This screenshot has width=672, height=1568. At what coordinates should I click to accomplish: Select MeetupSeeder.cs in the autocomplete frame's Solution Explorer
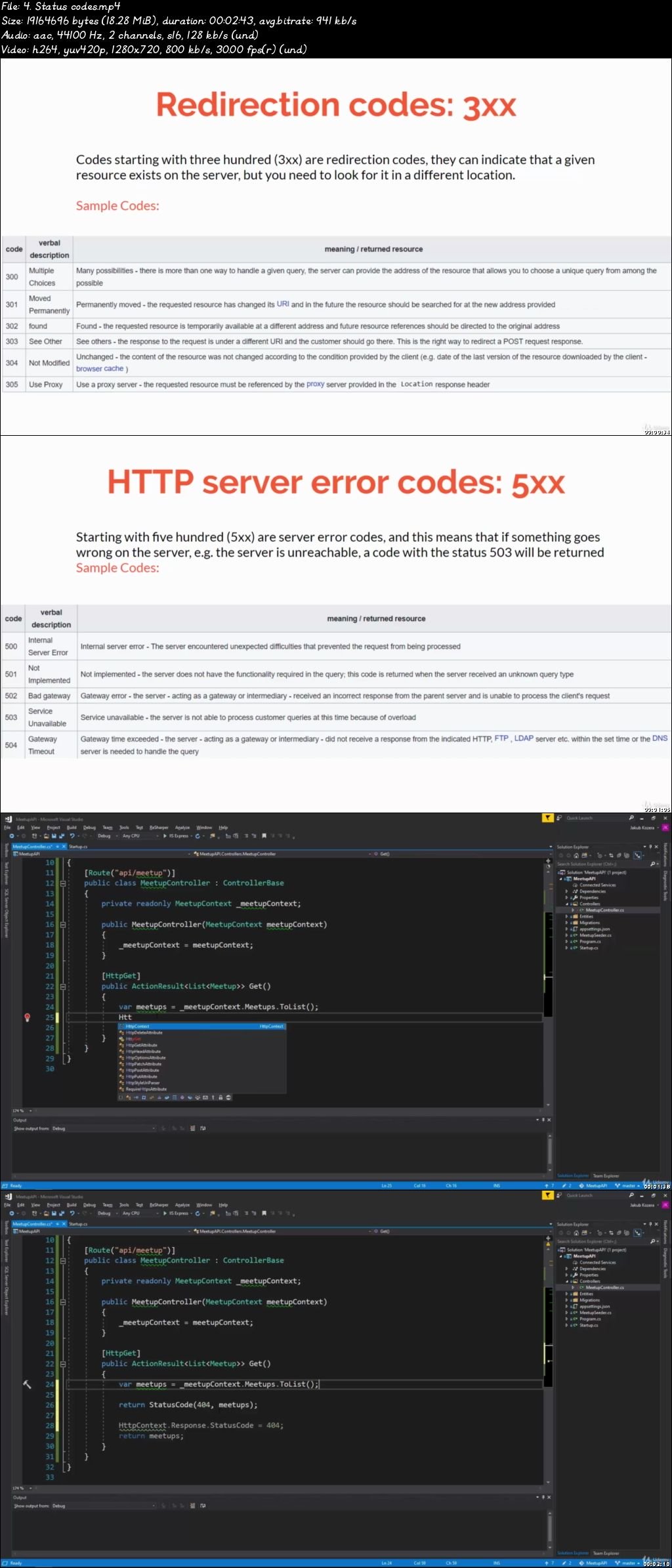[x=595, y=935]
